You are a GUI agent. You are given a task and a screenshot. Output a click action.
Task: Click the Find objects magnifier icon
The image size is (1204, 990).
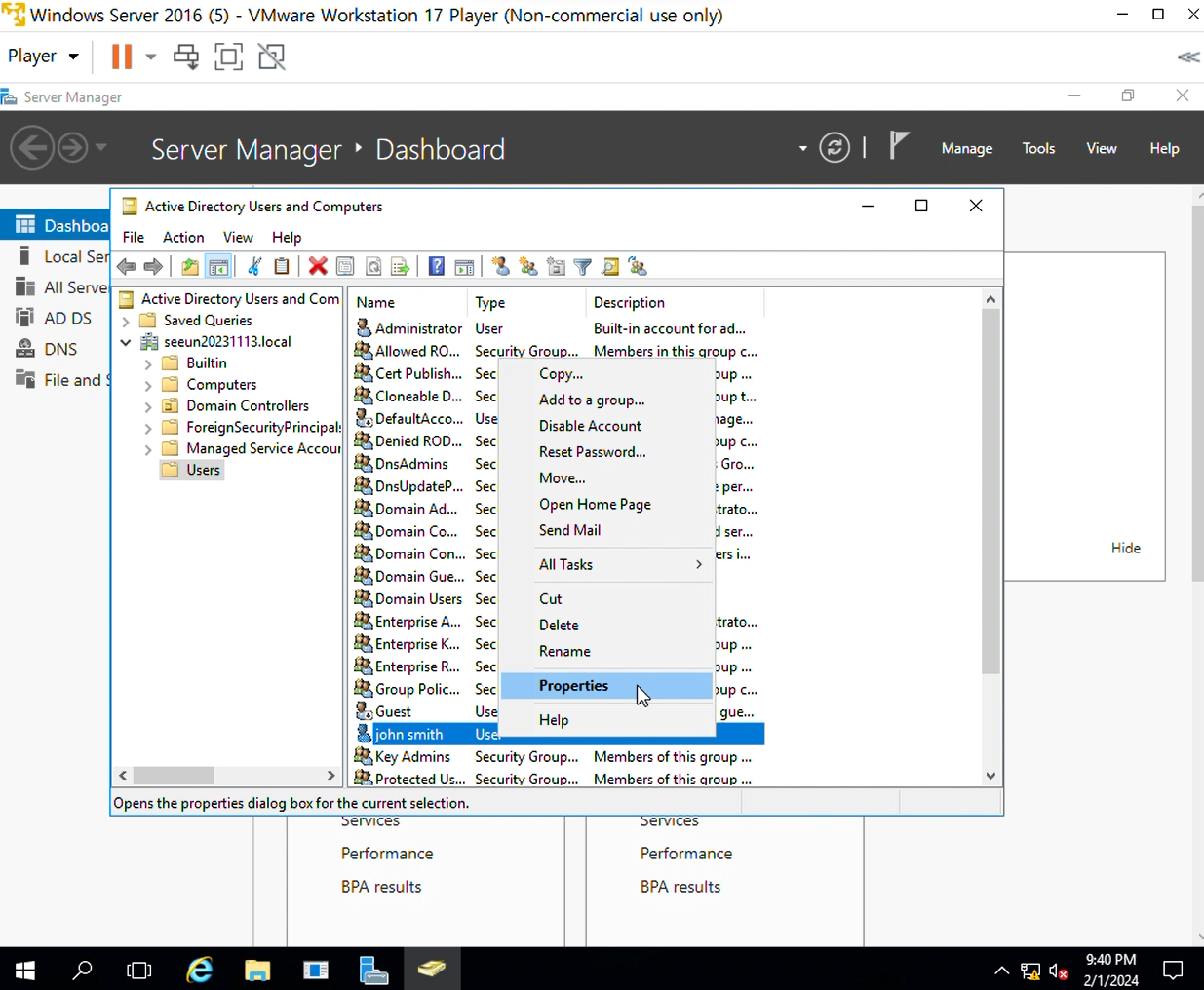pos(610,266)
